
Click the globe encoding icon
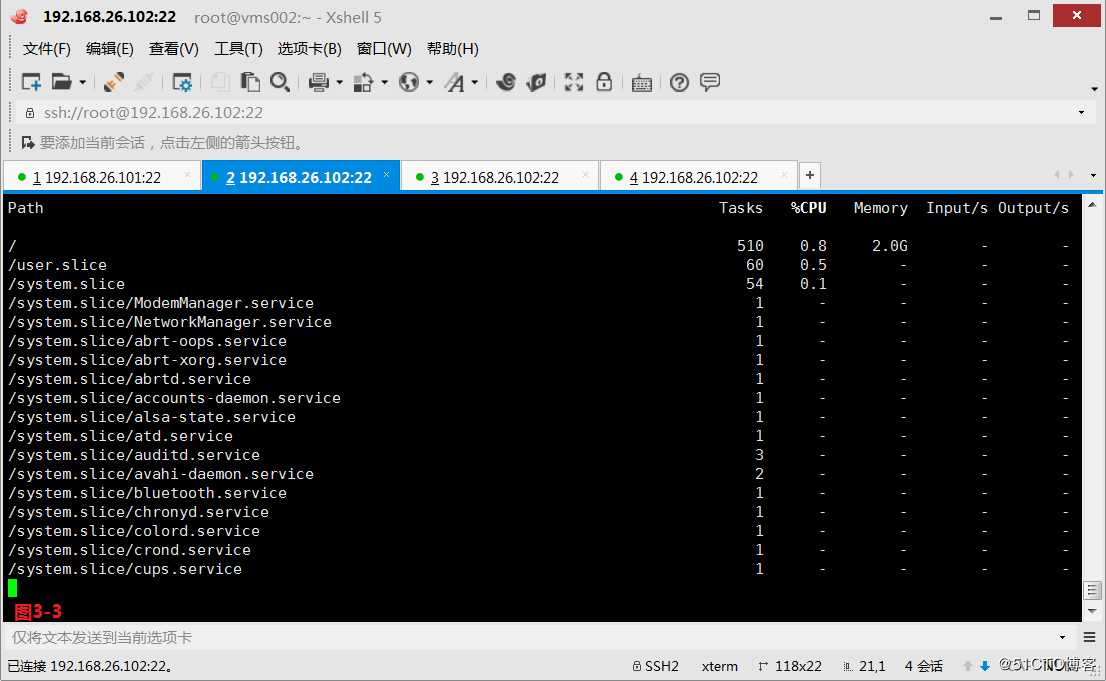pyautogui.click(x=408, y=83)
